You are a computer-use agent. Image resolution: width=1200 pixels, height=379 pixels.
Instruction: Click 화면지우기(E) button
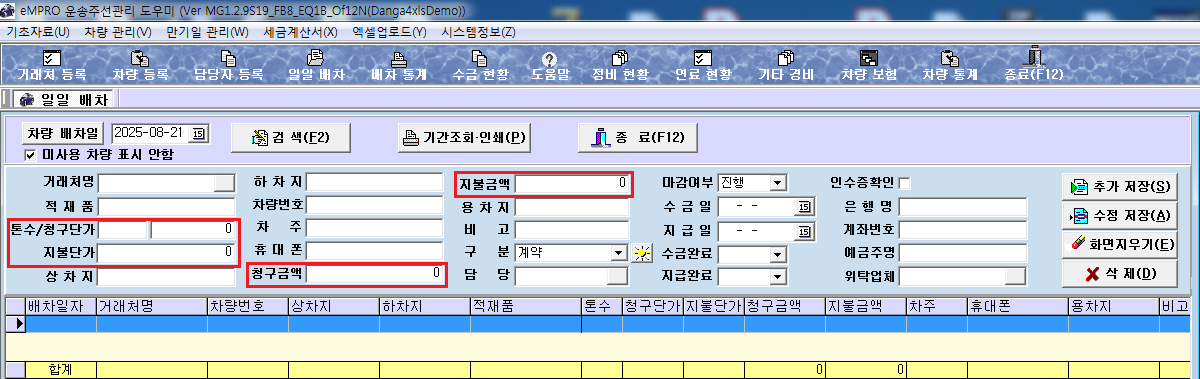pyautogui.click(x=1119, y=245)
